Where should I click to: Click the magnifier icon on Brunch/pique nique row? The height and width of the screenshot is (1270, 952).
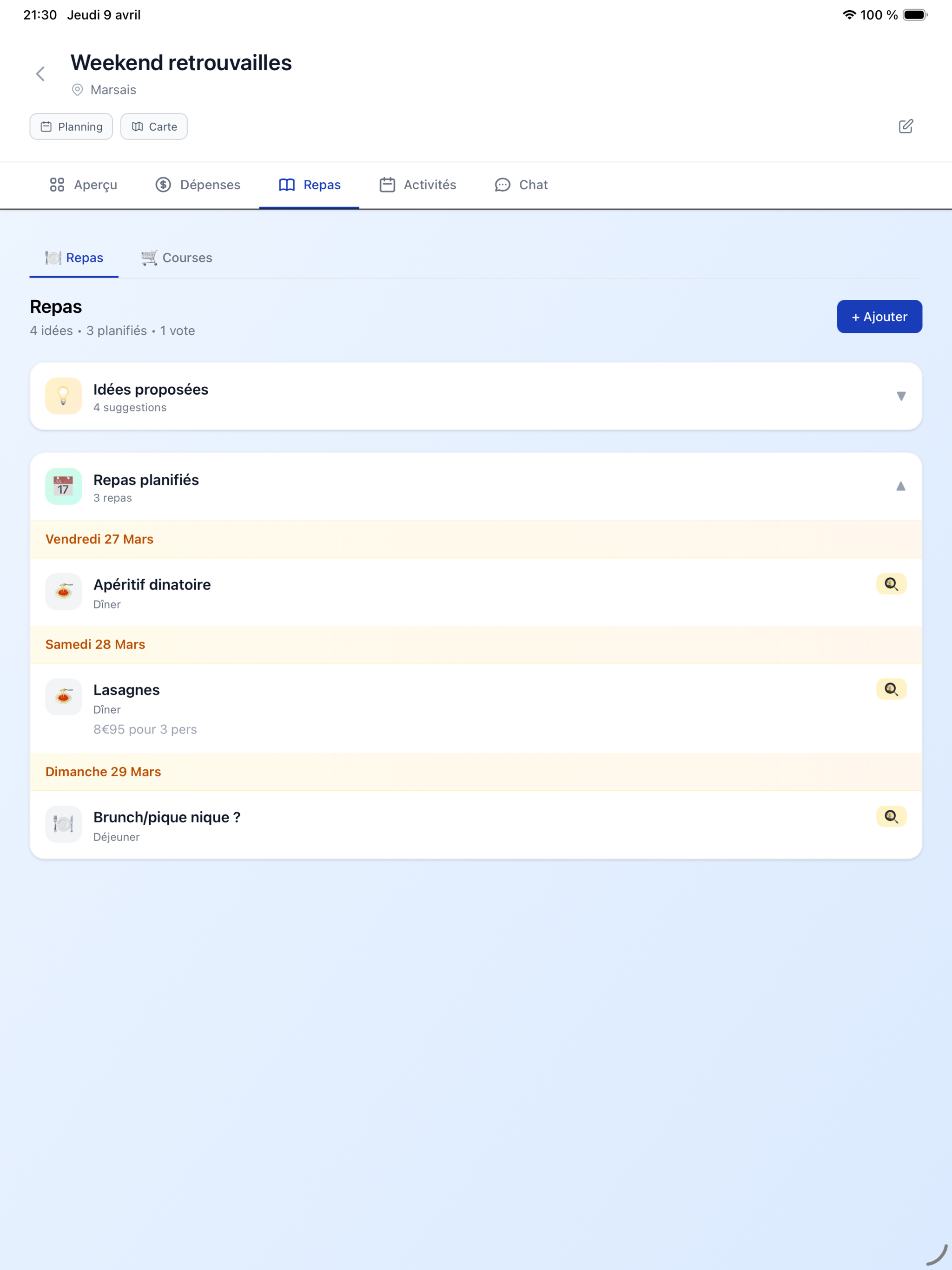coord(891,816)
